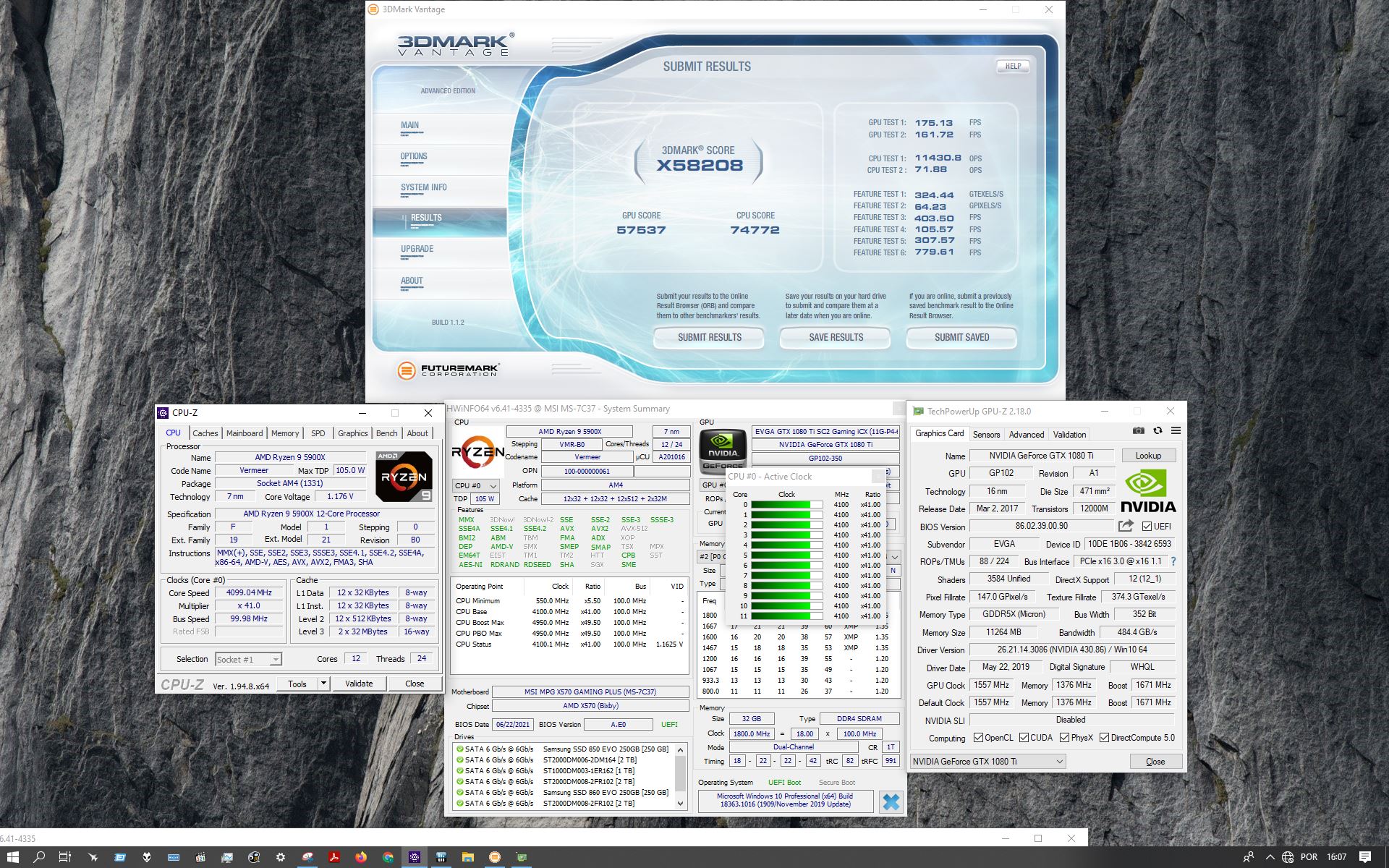Open Chrome from the taskbar
This screenshot has height=868, width=1389.
(x=388, y=857)
